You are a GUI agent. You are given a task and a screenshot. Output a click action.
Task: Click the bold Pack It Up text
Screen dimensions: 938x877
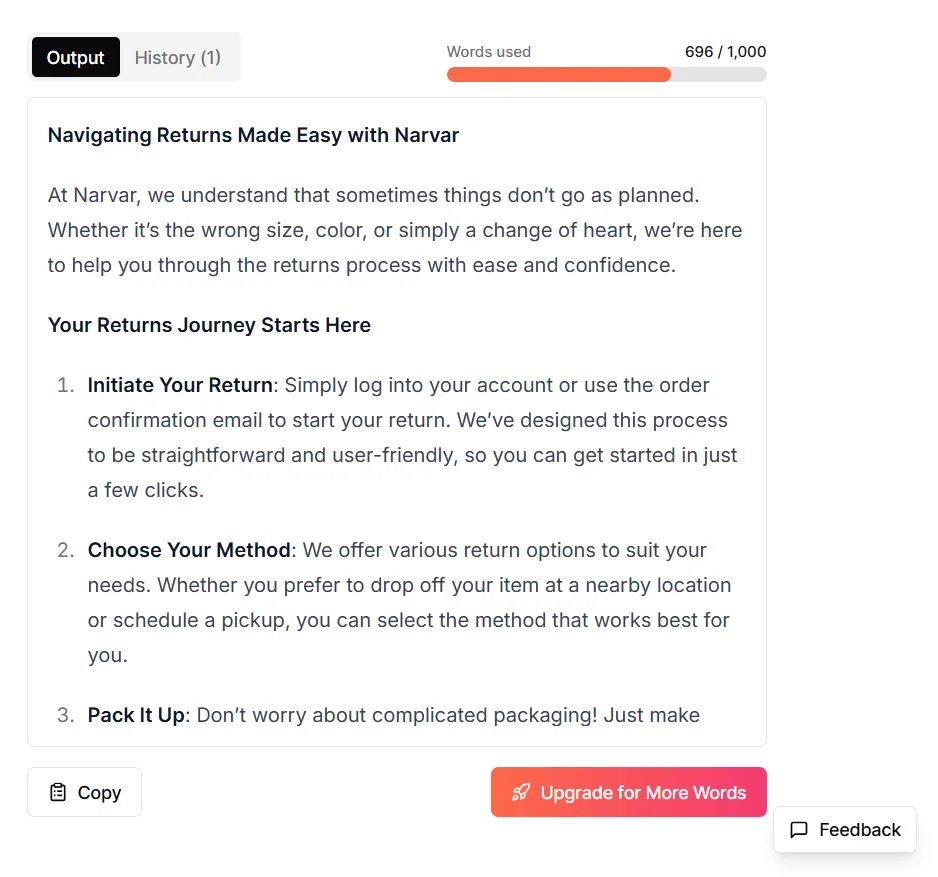(136, 715)
